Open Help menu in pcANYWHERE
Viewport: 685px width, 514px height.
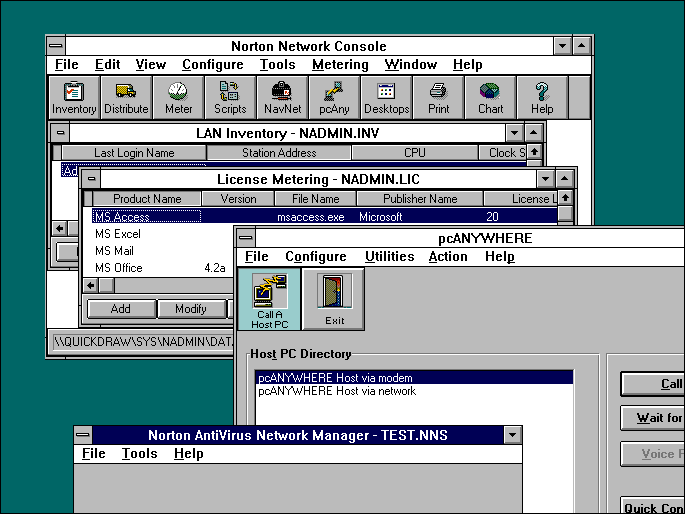pyautogui.click(x=500, y=256)
